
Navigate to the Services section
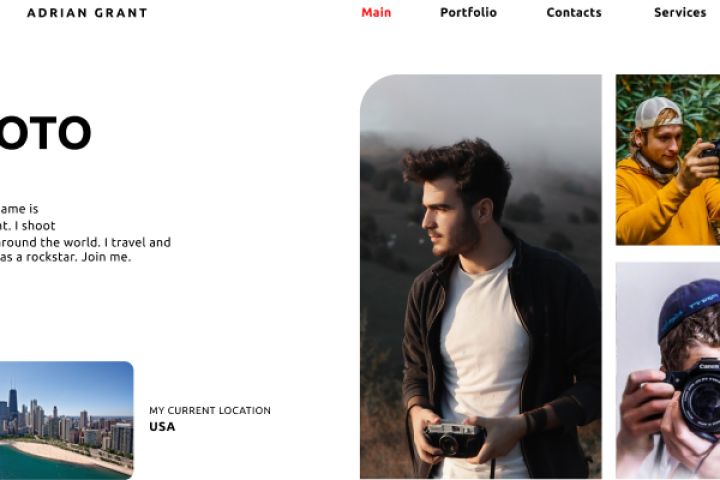[x=680, y=12]
